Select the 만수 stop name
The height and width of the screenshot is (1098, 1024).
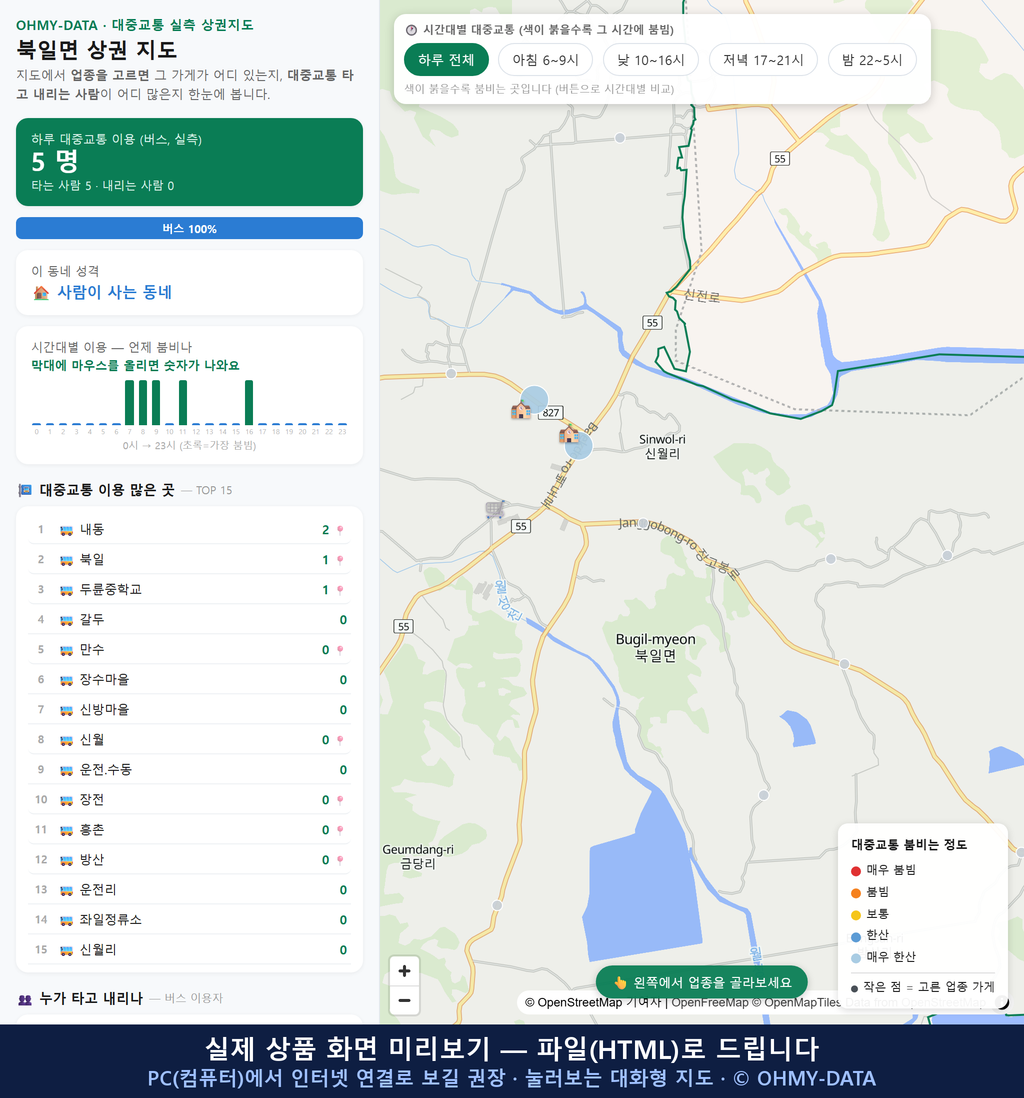[x=92, y=650]
